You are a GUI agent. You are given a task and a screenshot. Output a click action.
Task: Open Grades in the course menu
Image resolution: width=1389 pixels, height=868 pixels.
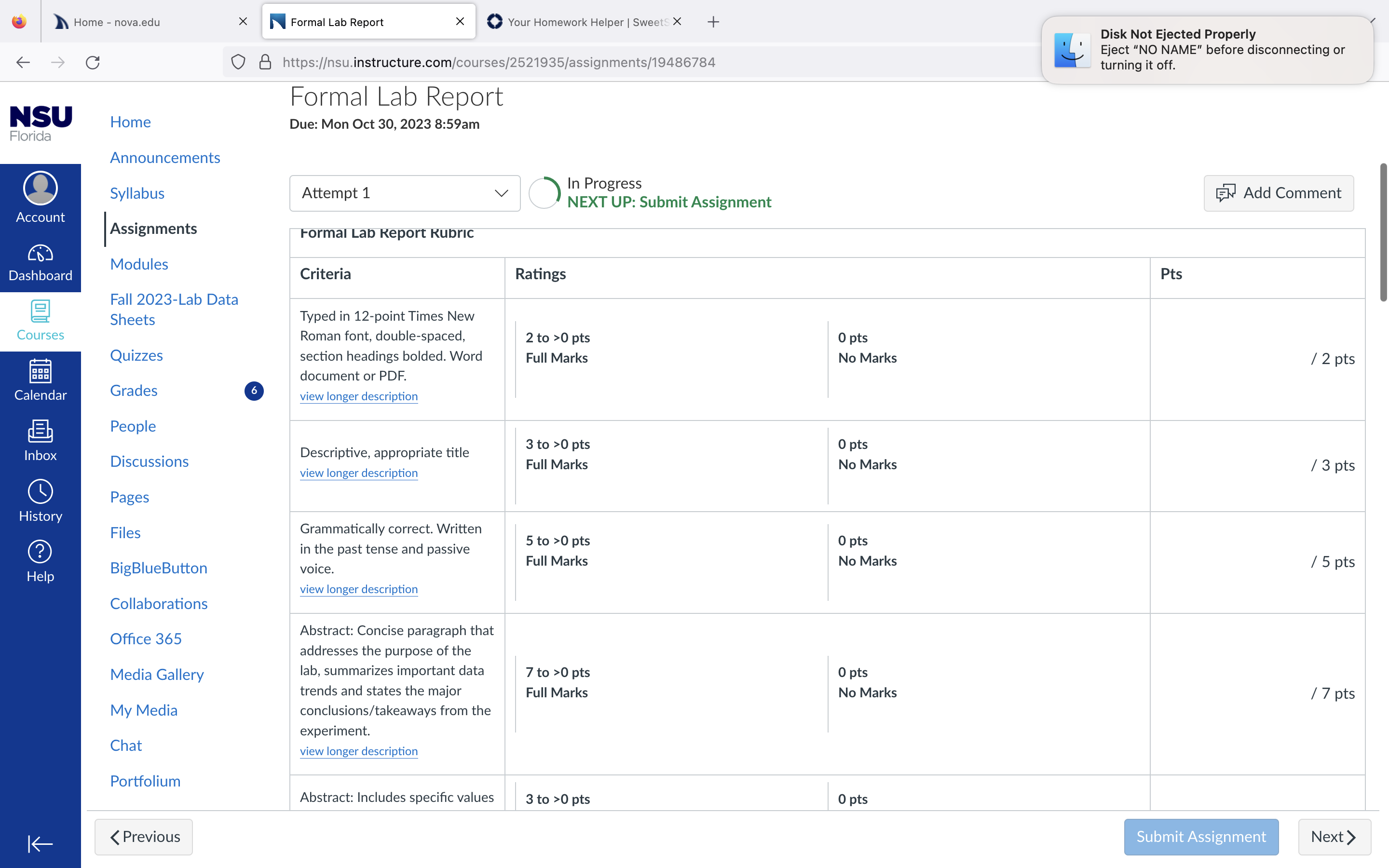[x=134, y=391]
